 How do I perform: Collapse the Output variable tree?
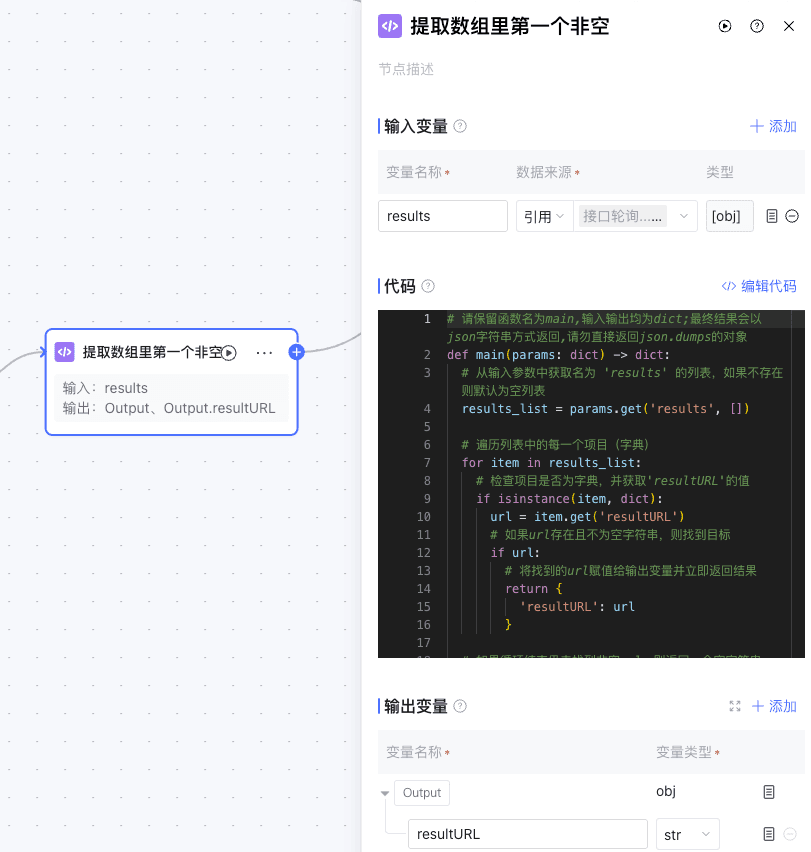385,793
